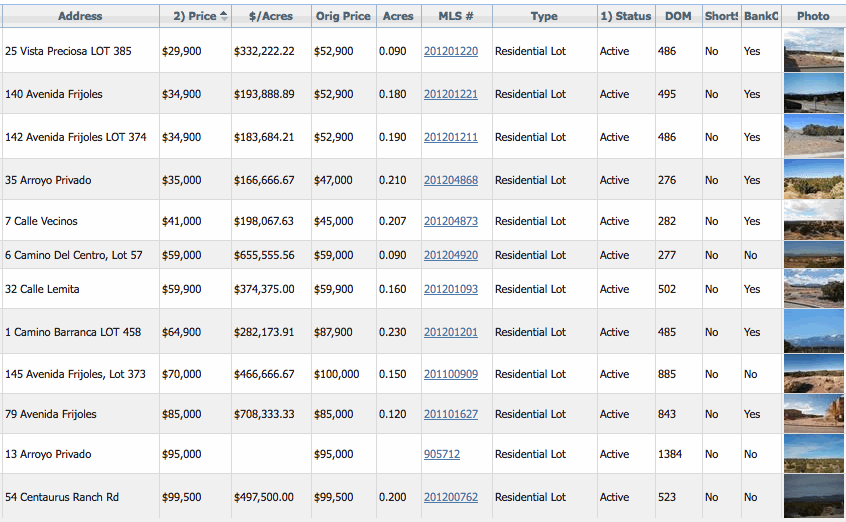Sort by the Orig Price column header
Image resolution: width=846 pixels, height=522 pixels.
point(343,16)
